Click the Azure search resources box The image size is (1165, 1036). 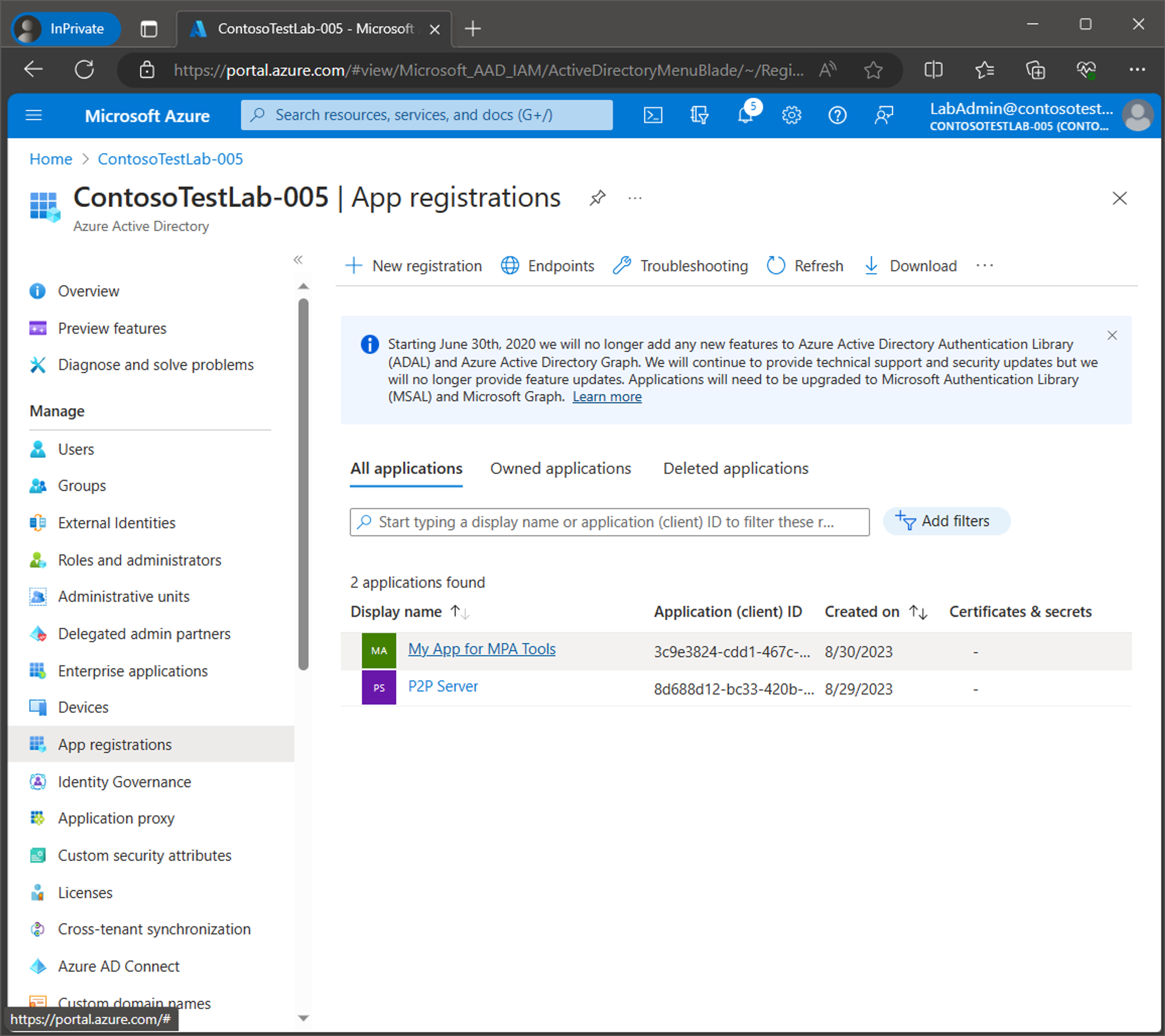tap(426, 115)
